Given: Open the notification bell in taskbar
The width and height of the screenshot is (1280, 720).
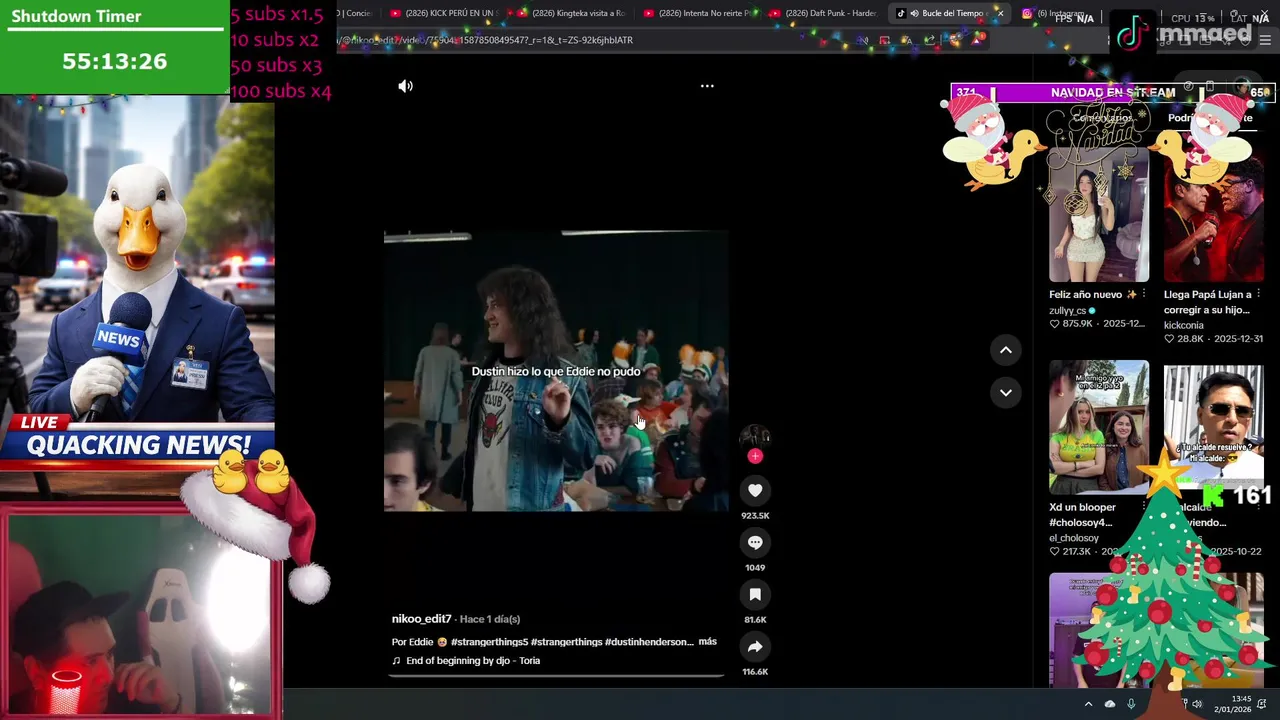Looking at the screenshot, I should [x=1262, y=704].
